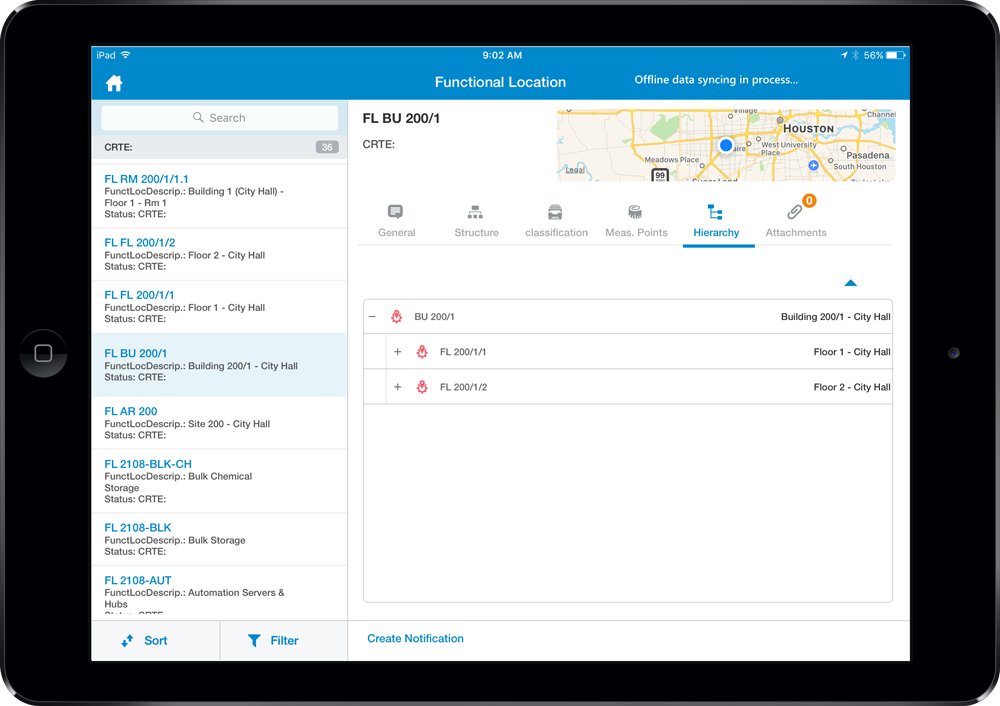Open FL AR 200 list item
Viewport: 1000px width, 706px height.
219,423
